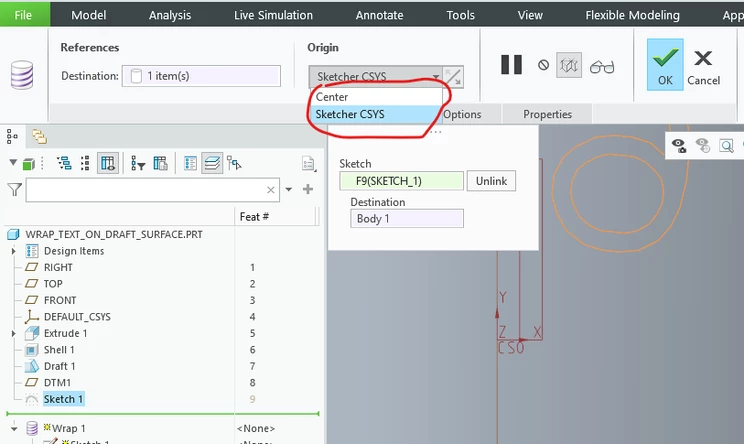Click the Collapse All tree icon

pyautogui.click(x=85, y=163)
